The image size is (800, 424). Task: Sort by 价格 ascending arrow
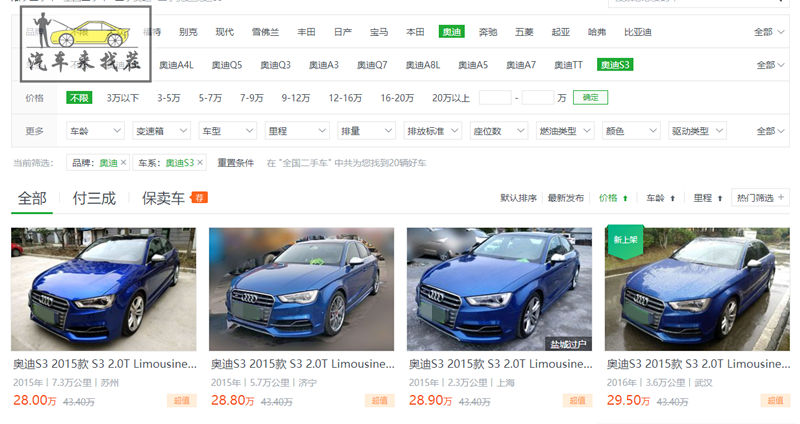click(x=626, y=198)
